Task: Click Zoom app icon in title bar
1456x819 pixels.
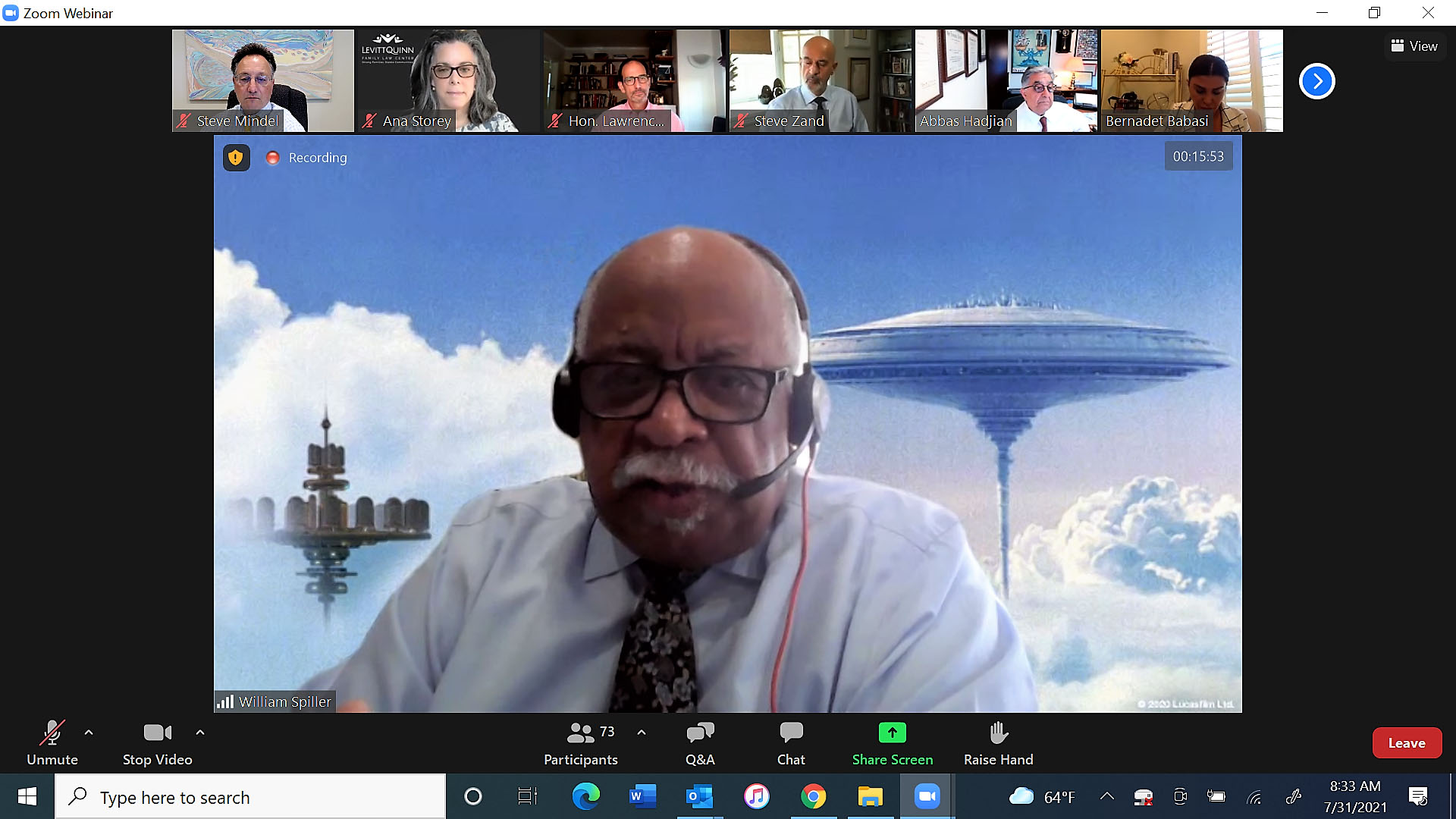Action: [x=11, y=13]
